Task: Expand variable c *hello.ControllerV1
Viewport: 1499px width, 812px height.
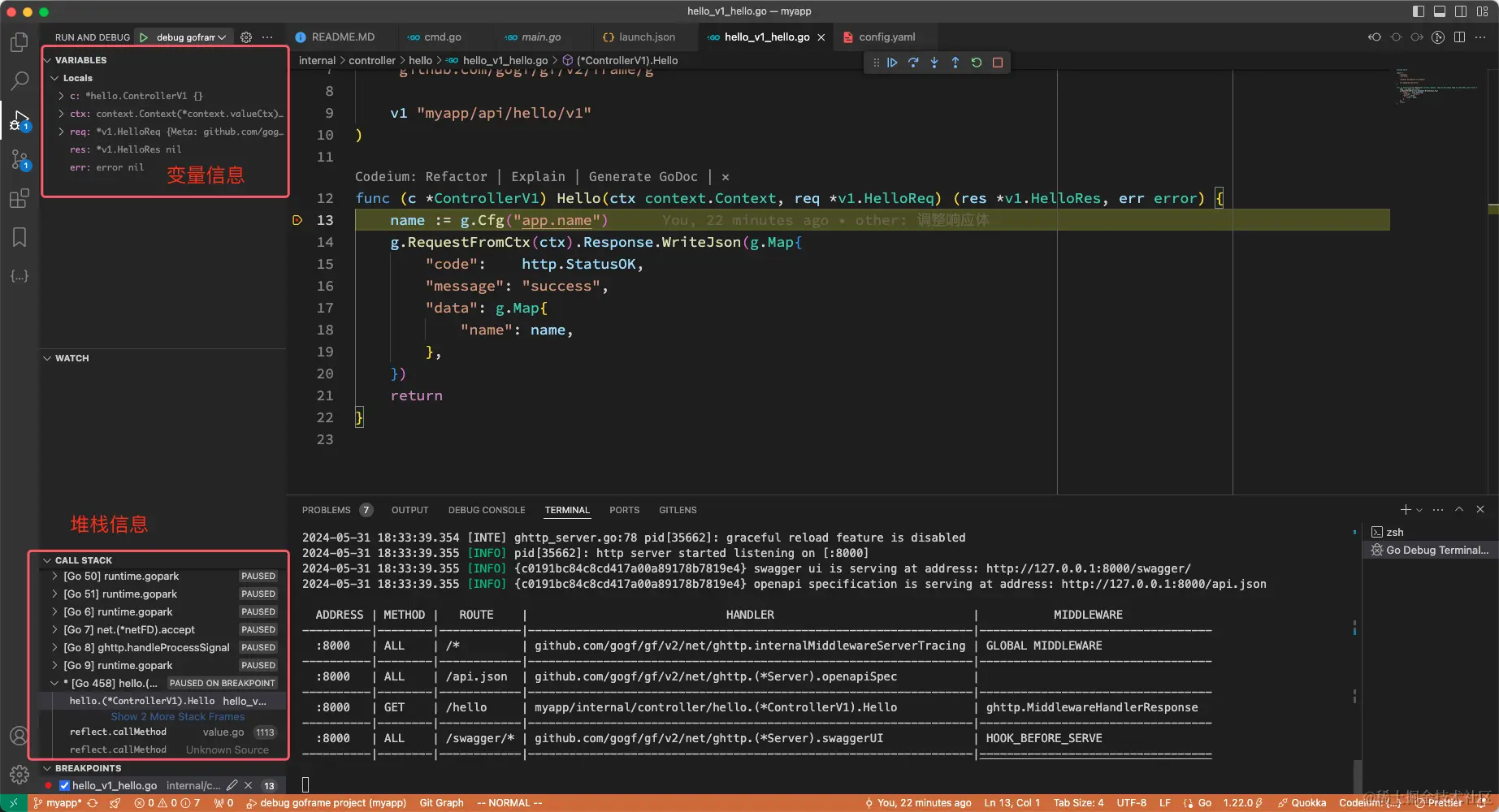Action: tap(61, 96)
